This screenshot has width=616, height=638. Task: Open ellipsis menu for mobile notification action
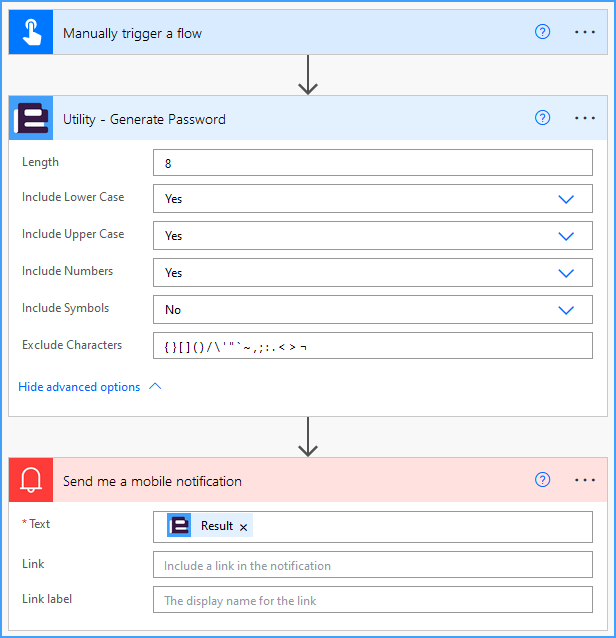(585, 480)
